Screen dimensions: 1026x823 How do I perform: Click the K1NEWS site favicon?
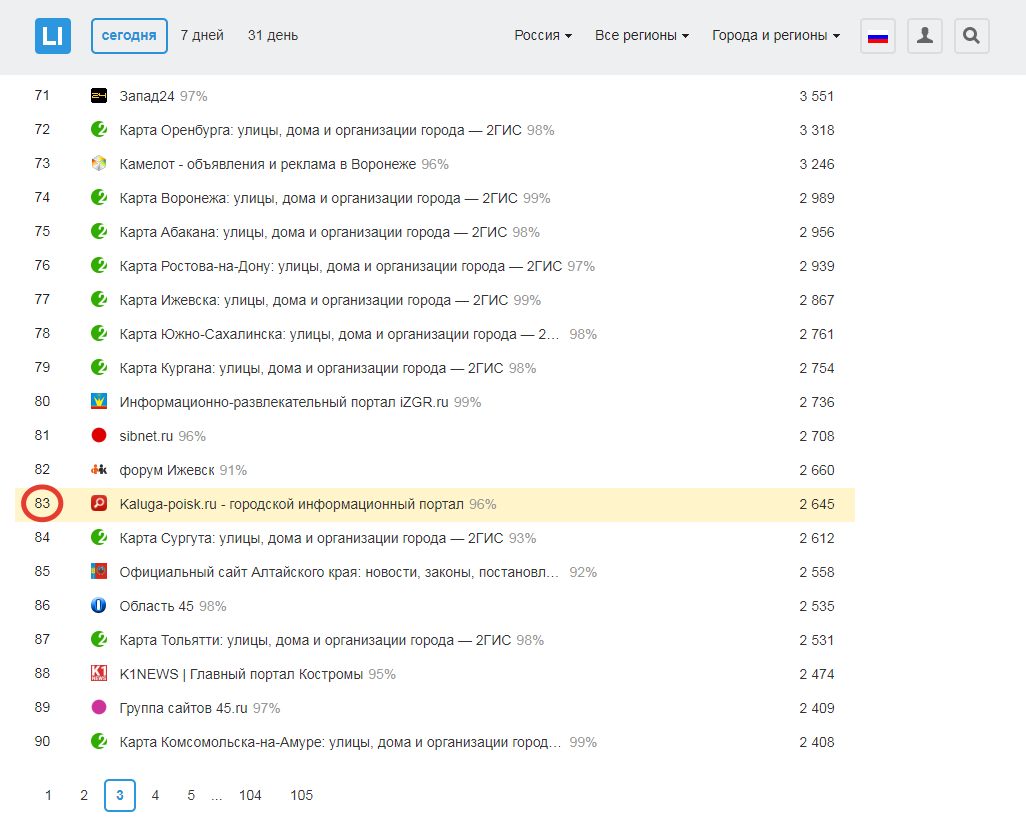click(99, 674)
